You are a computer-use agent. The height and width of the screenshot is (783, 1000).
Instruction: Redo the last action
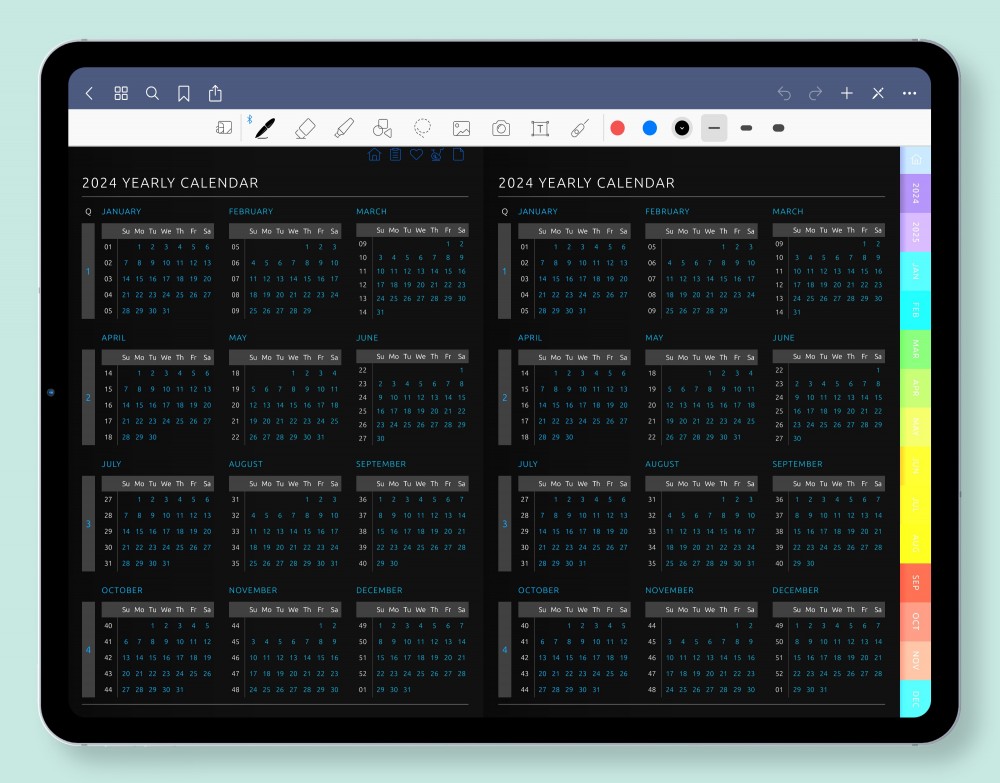point(815,94)
